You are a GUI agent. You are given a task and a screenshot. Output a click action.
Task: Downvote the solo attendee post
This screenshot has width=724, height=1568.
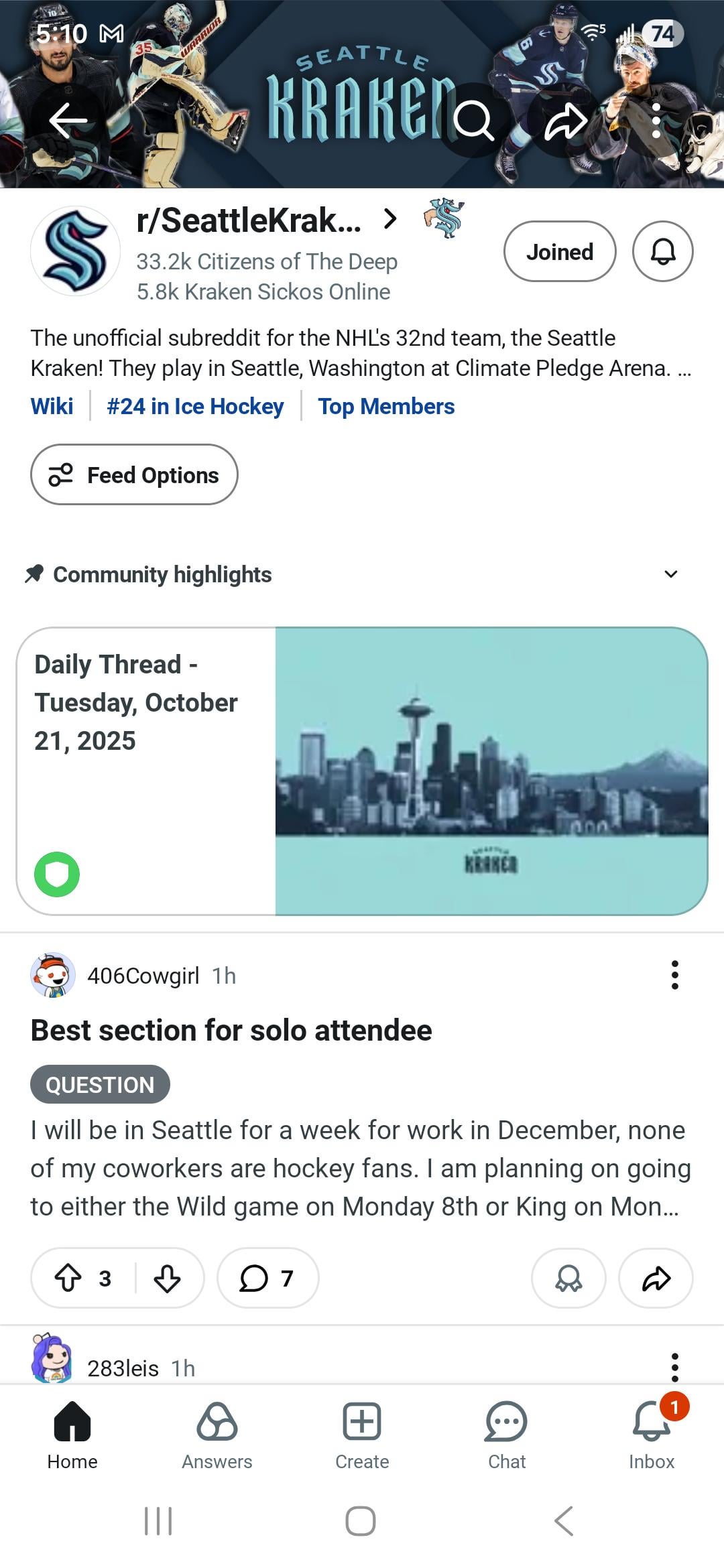167,1278
